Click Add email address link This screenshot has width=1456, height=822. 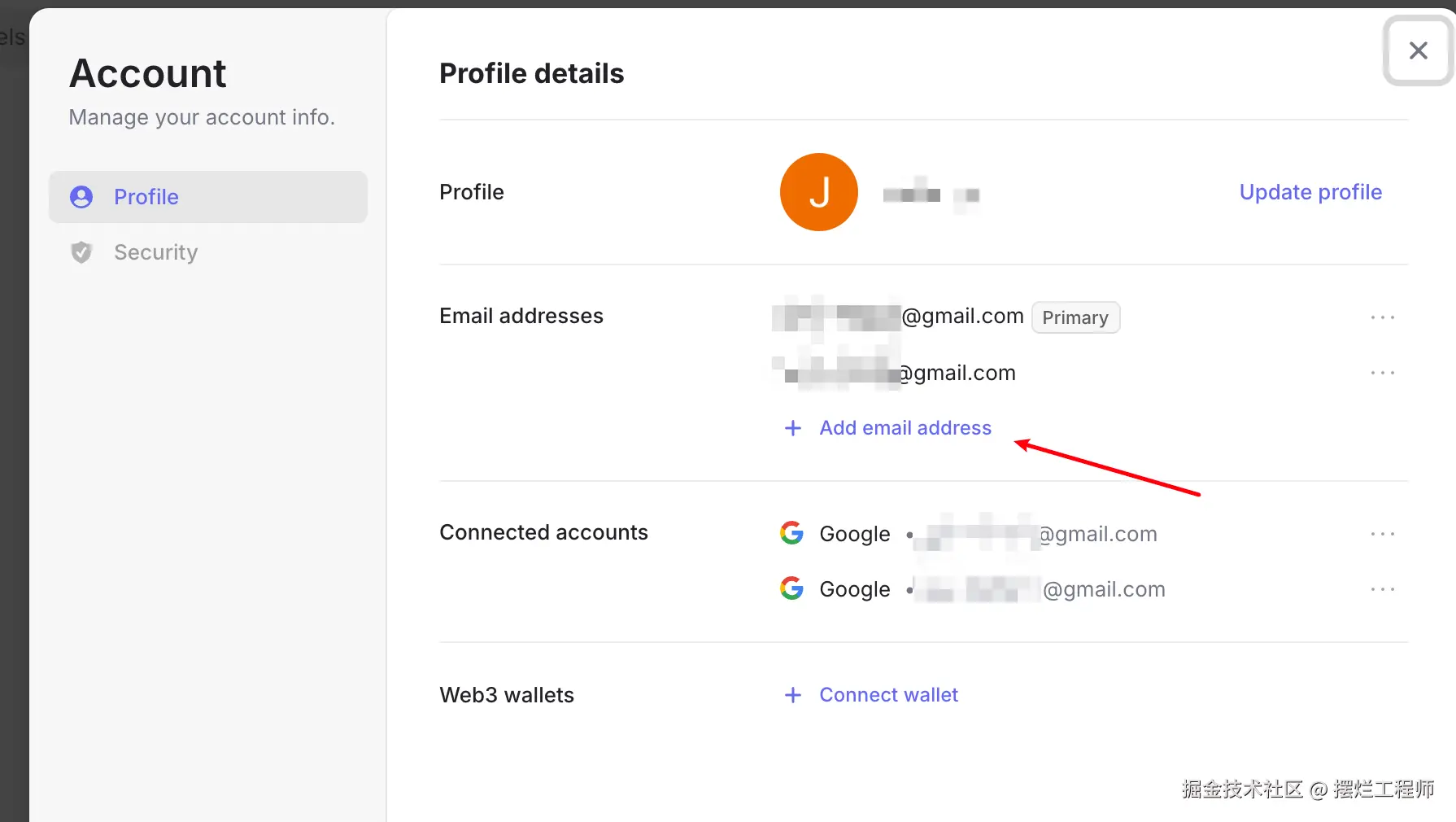pyautogui.click(x=905, y=428)
